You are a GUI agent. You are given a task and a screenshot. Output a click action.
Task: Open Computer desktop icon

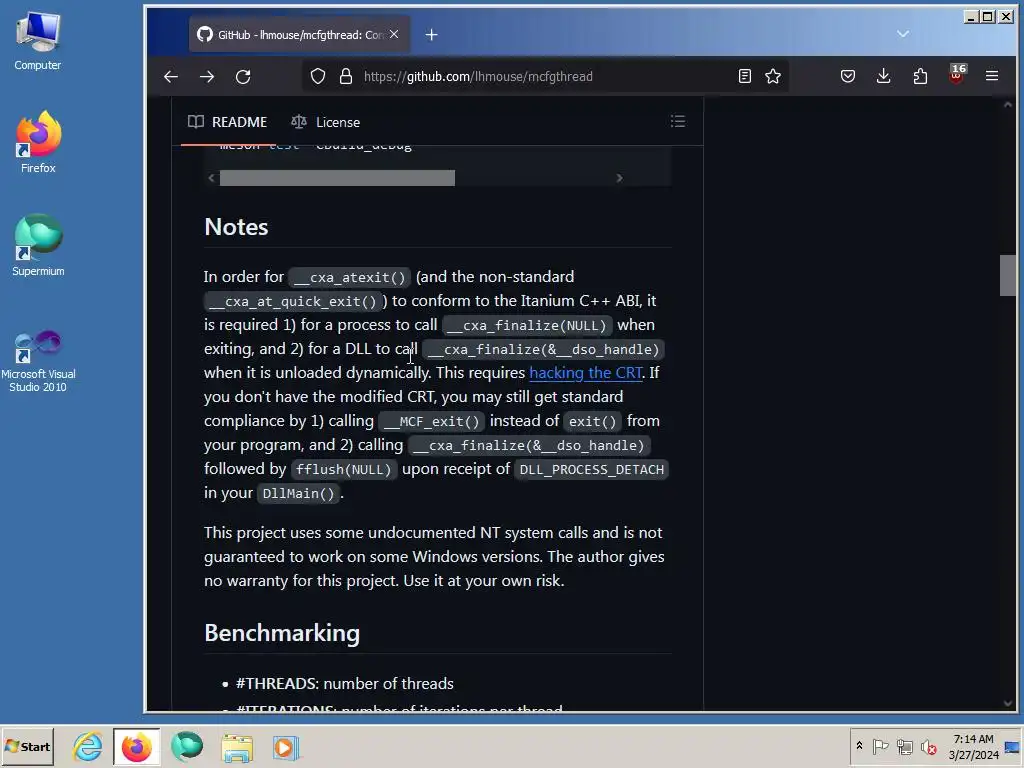click(38, 40)
